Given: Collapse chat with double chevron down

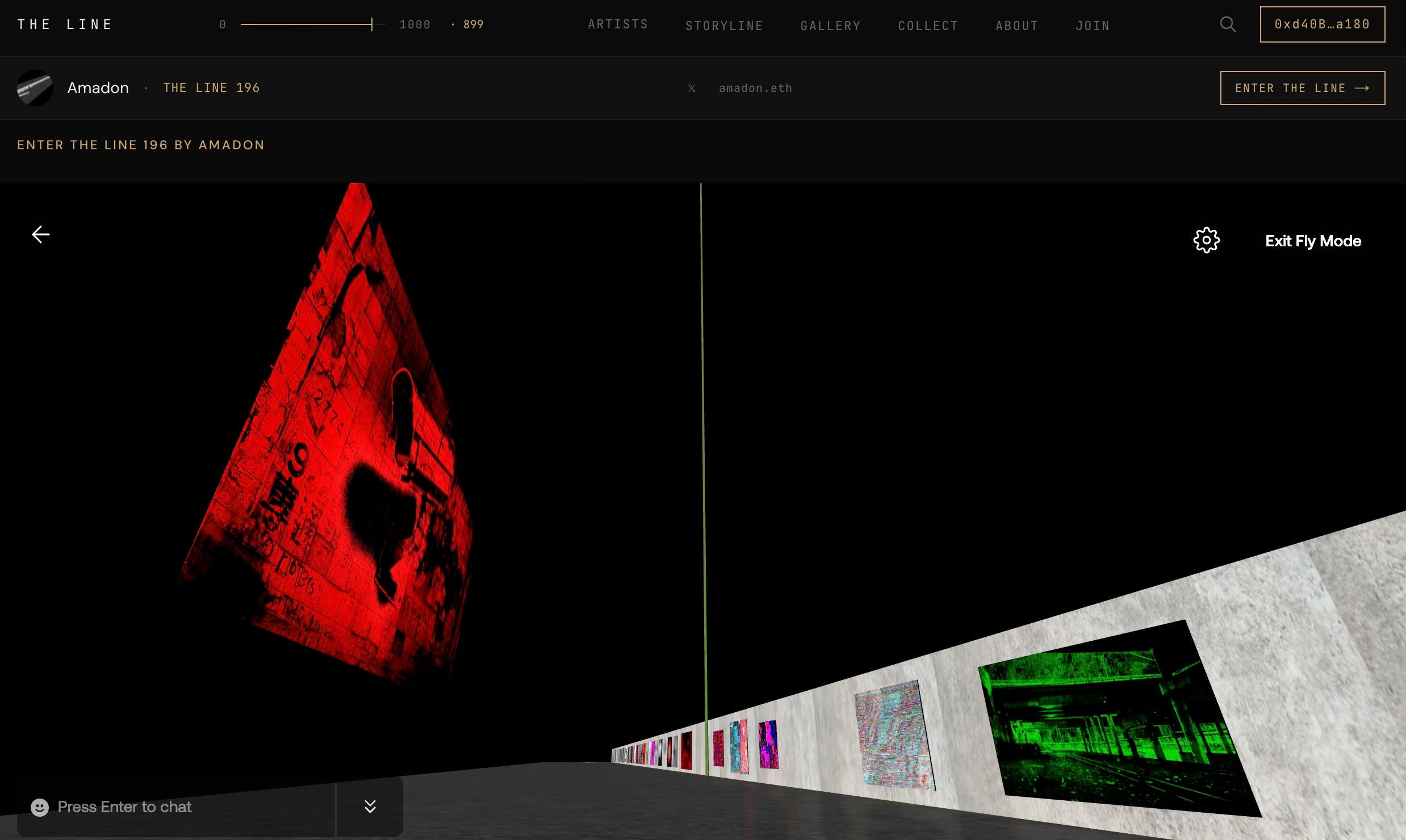Looking at the screenshot, I should click(x=370, y=807).
